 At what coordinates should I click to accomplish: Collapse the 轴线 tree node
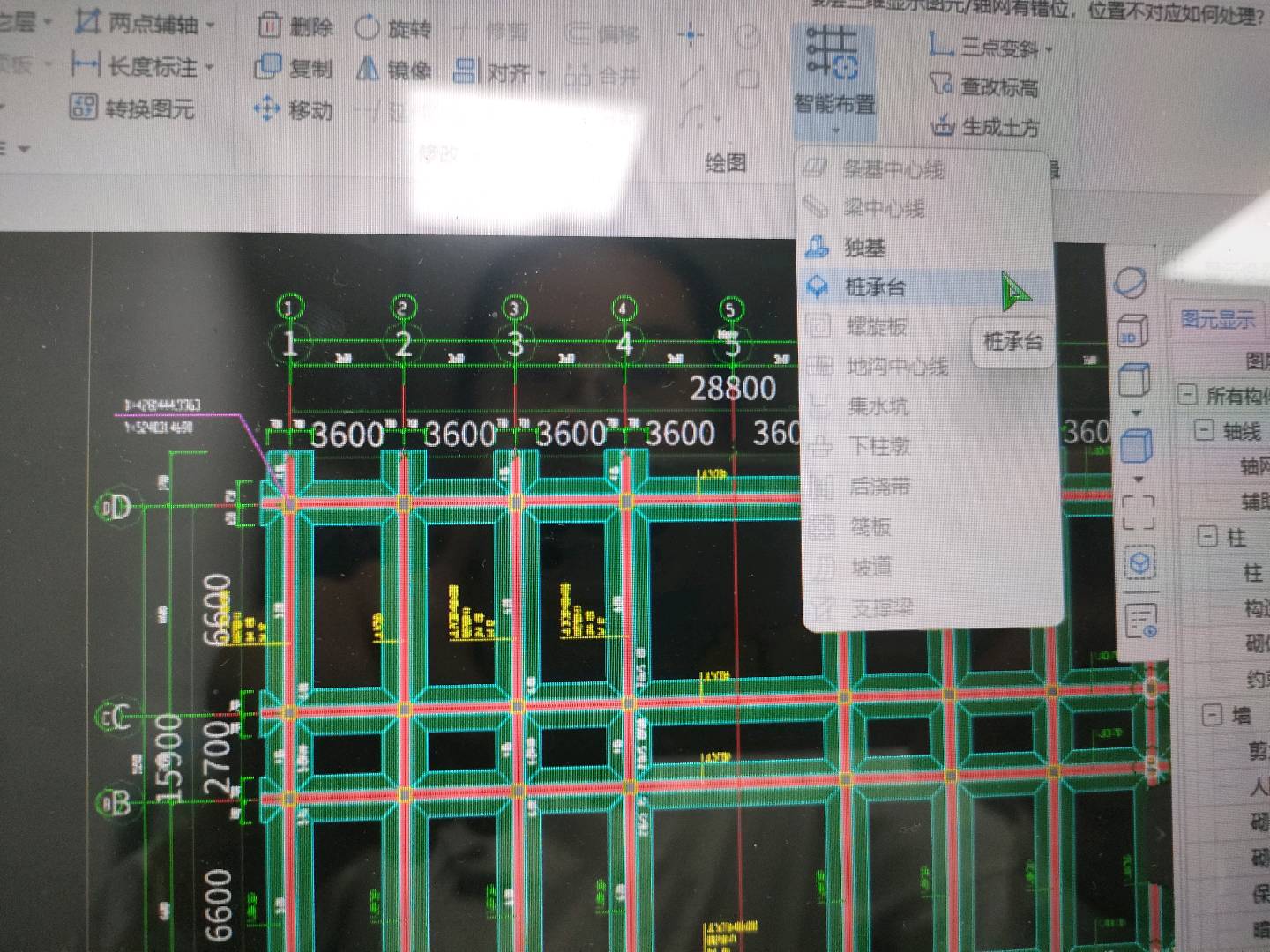1204,430
